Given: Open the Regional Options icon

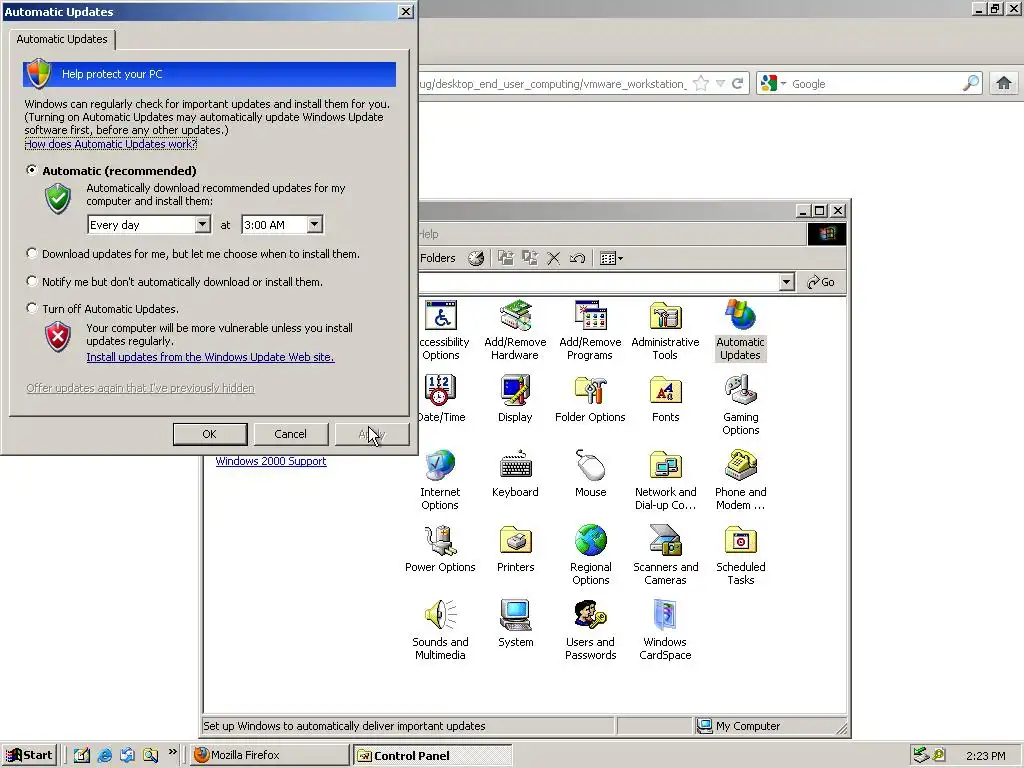Looking at the screenshot, I should coord(590,555).
